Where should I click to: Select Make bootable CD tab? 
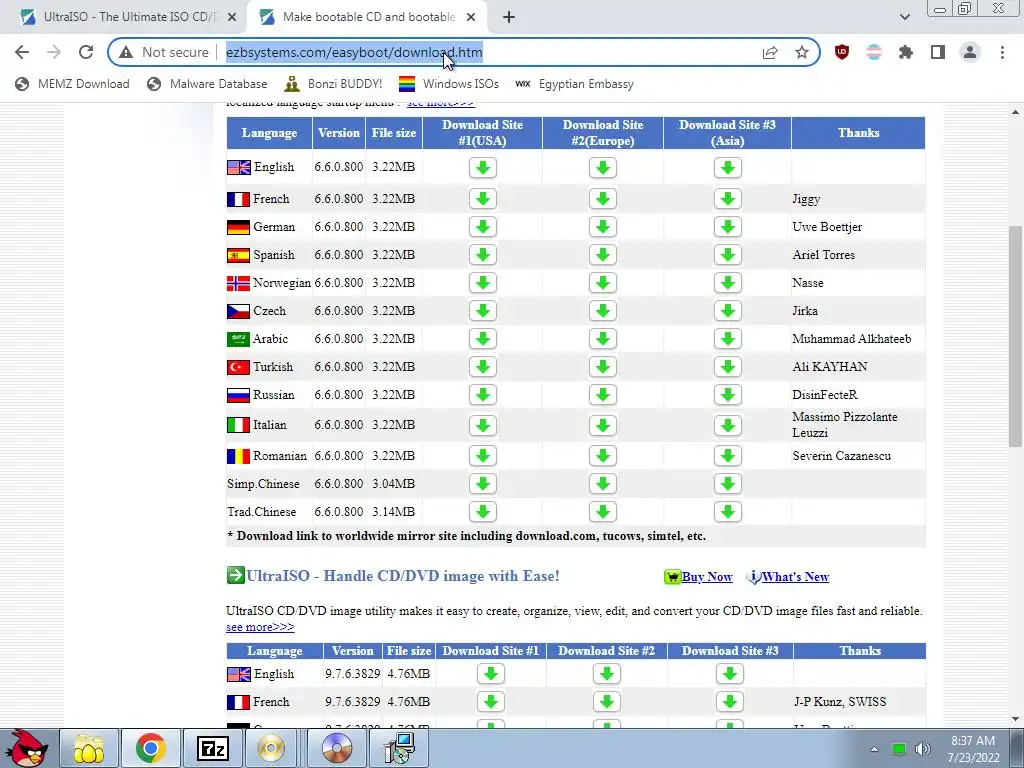(368, 17)
